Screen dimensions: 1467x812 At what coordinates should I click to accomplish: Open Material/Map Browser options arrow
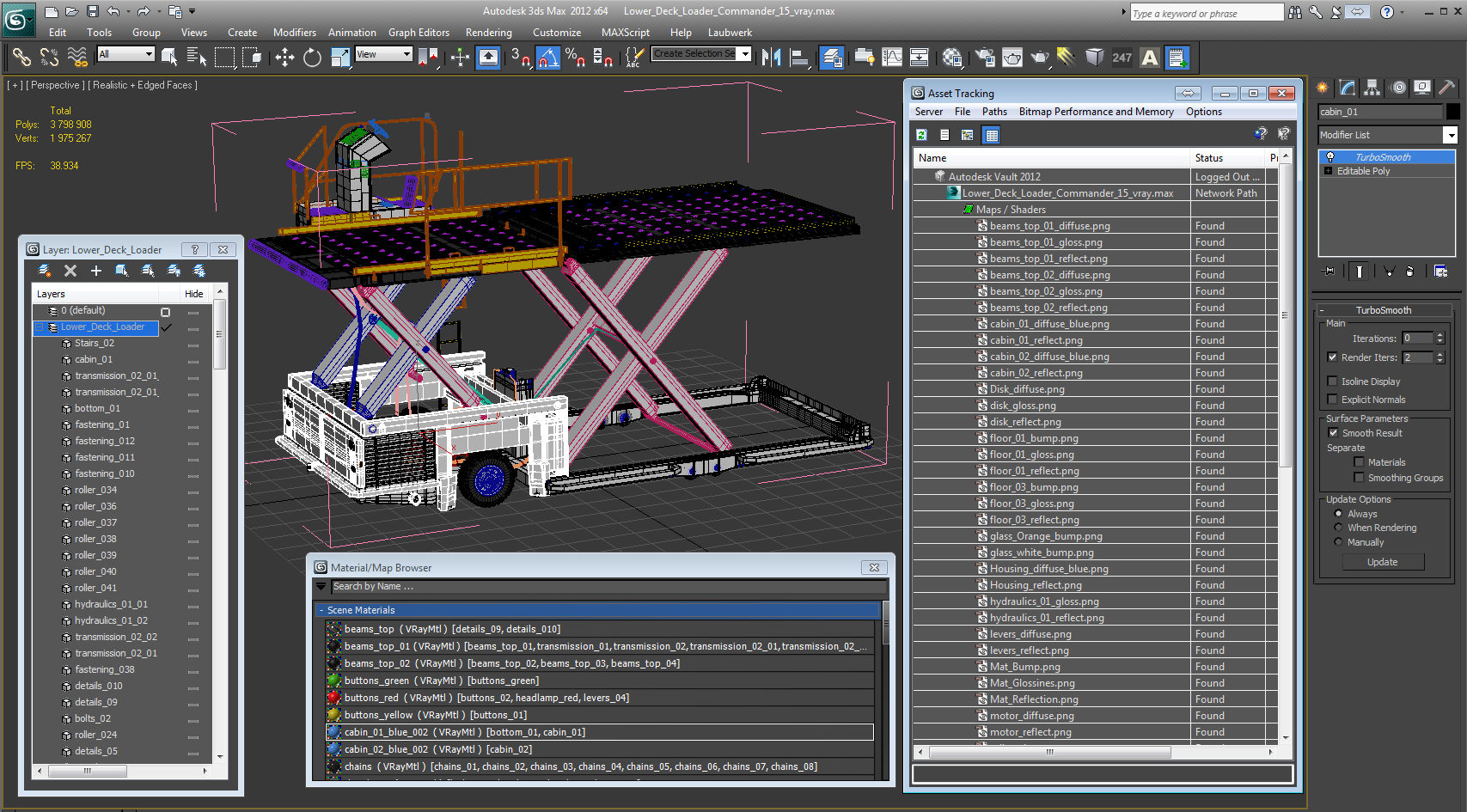321,587
